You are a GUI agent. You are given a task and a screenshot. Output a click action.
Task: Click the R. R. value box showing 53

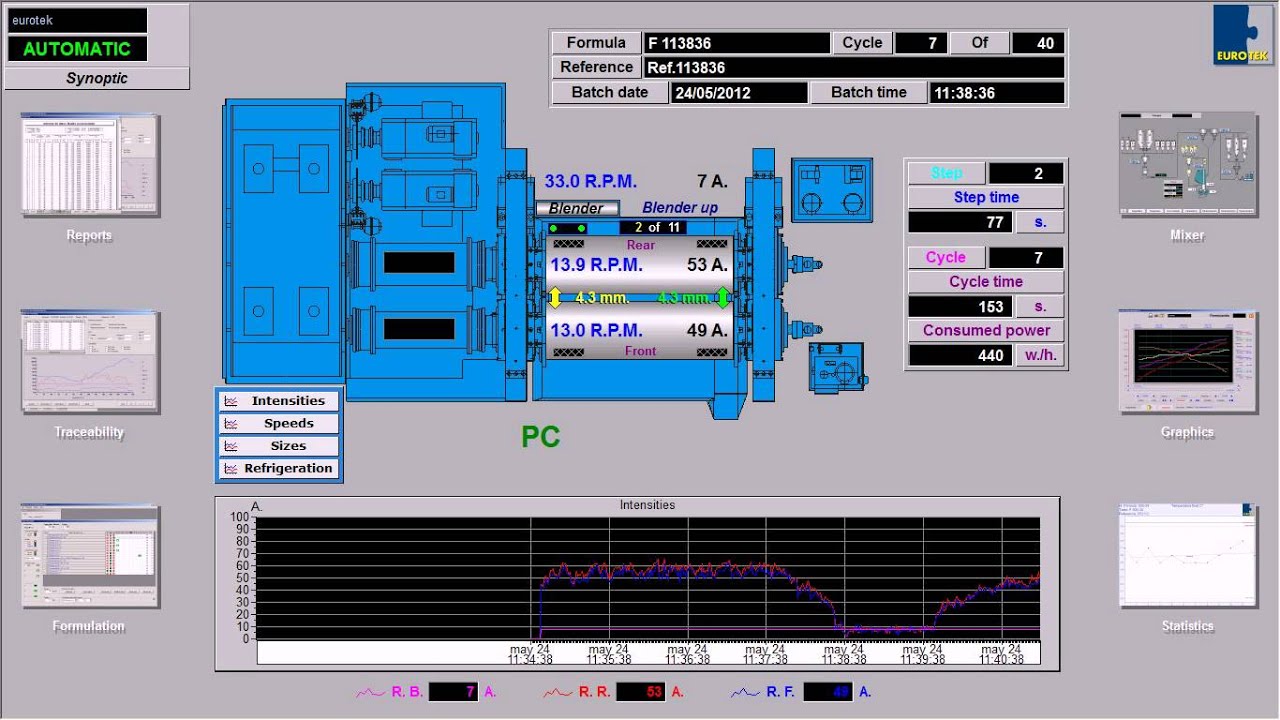point(641,692)
